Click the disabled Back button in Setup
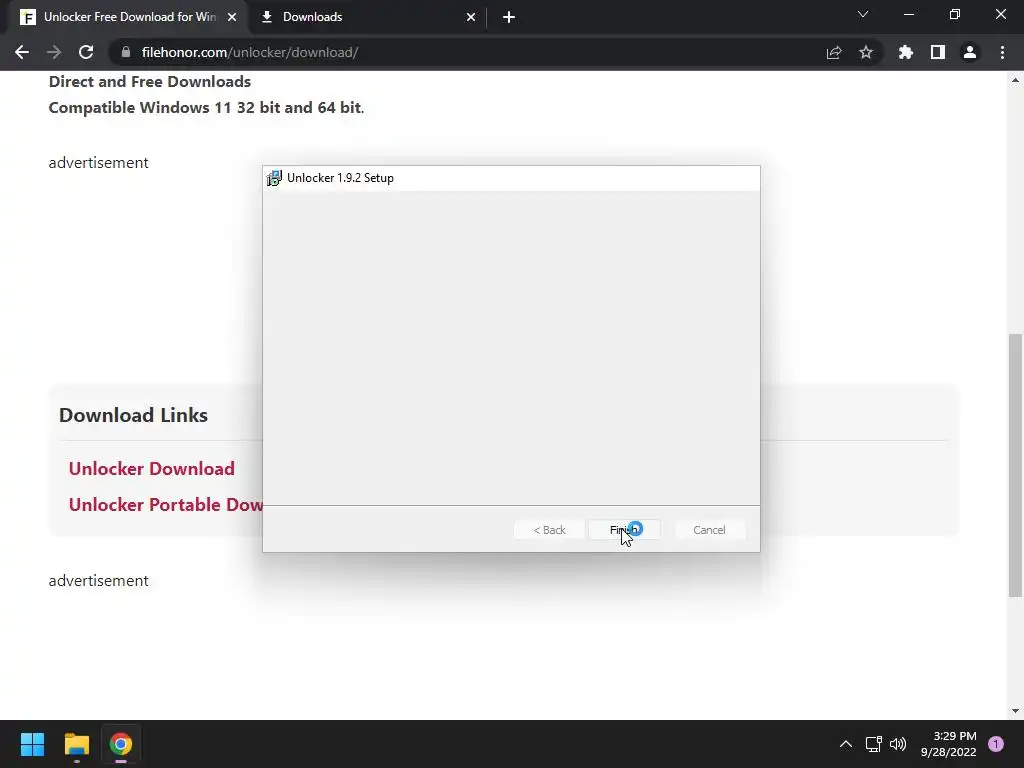This screenshot has width=1024, height=768. (x=549, y=530)
